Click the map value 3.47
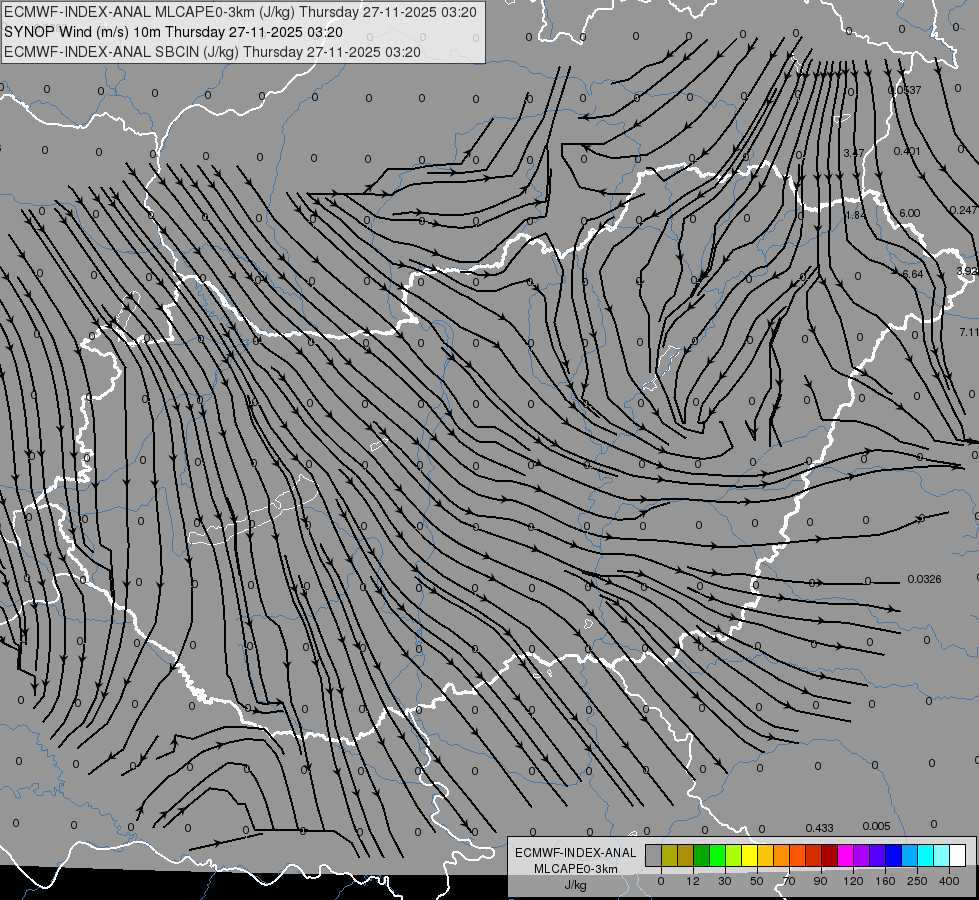Image resolution: width=979 pixels, height=900 pixels. (854, 152)
